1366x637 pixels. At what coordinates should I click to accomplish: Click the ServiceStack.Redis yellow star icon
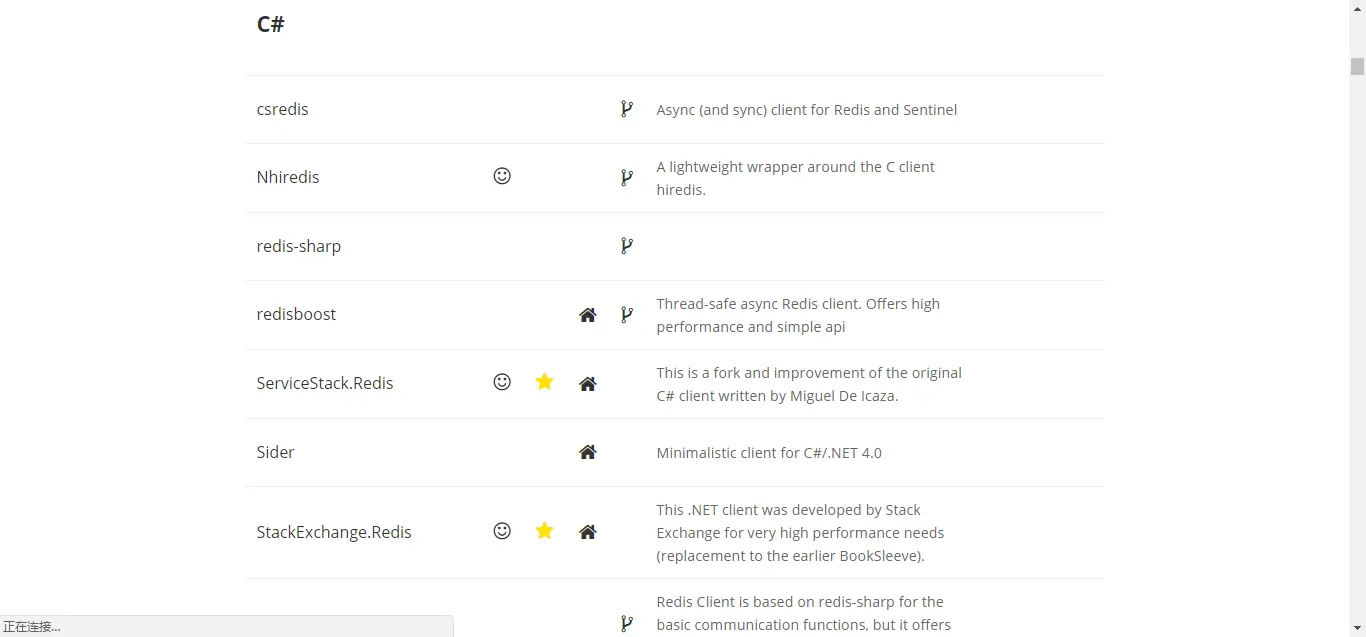(x=544, y=382)
